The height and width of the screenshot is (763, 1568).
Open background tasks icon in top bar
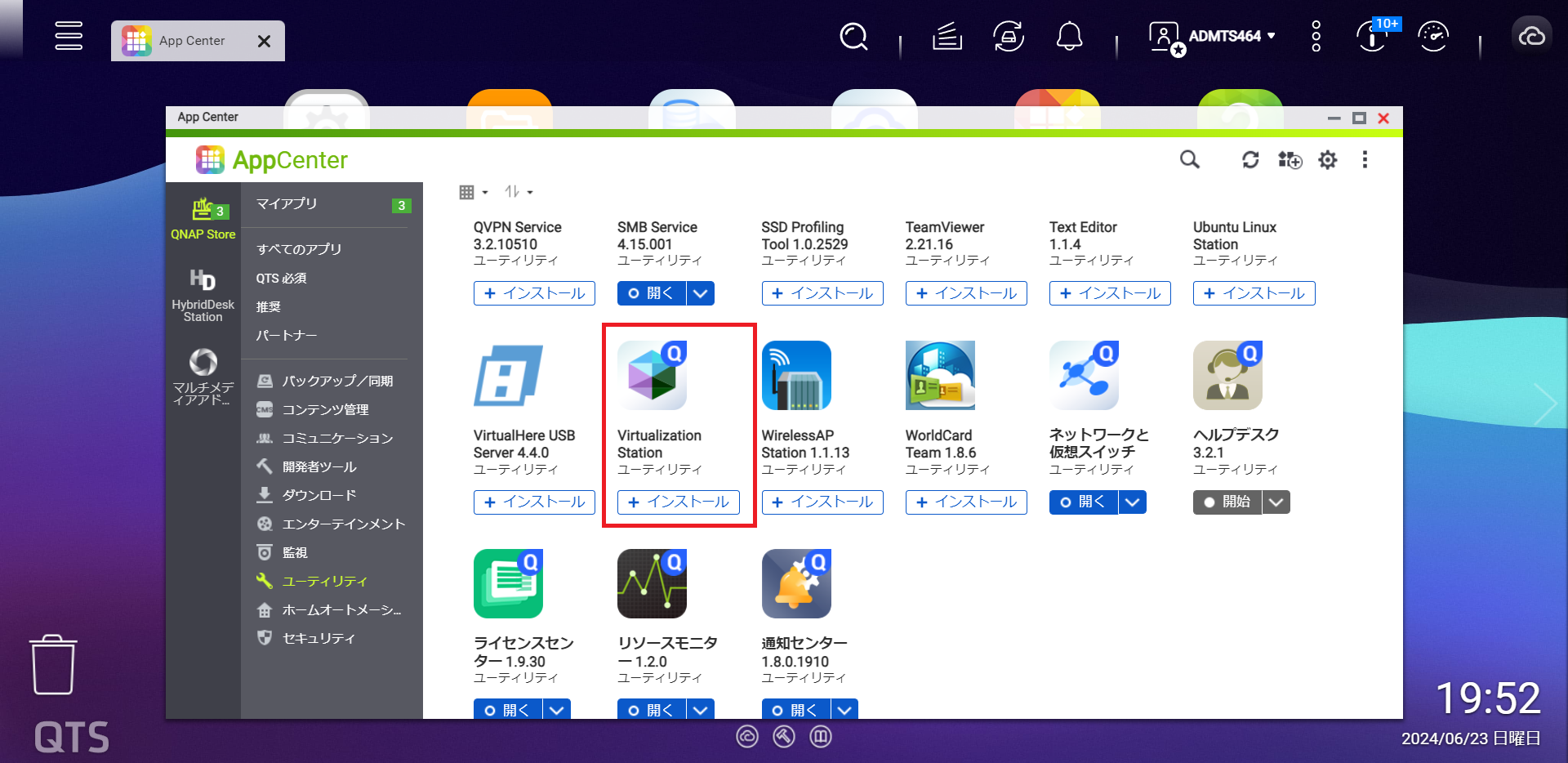click(947, 37)
